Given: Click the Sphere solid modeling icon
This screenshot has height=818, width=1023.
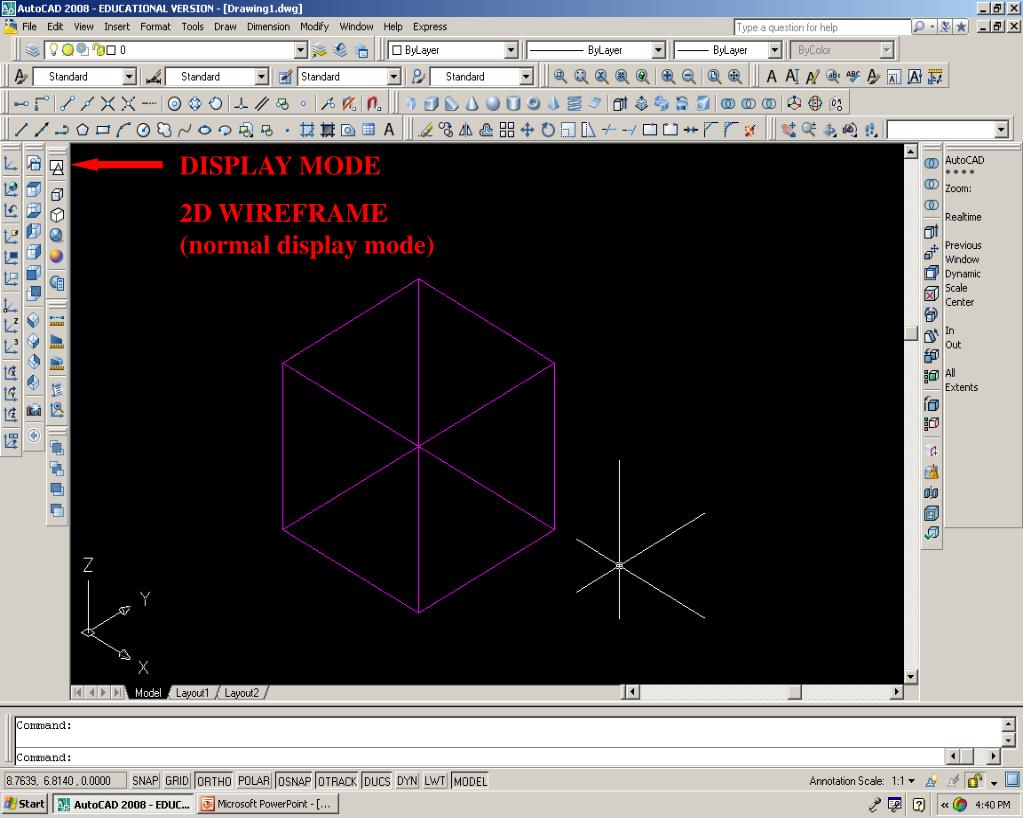Looking at the screenshot, I should point(492,103).
